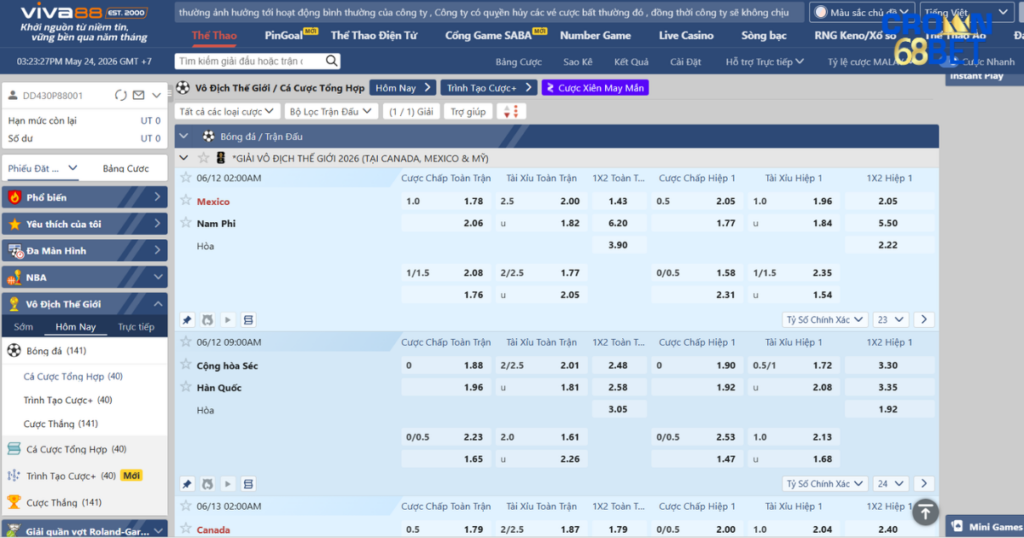1024x538 pixels.
Task: Open Trình Tạo Cược+ (40) with Mới badge
Action: [85, 475]
